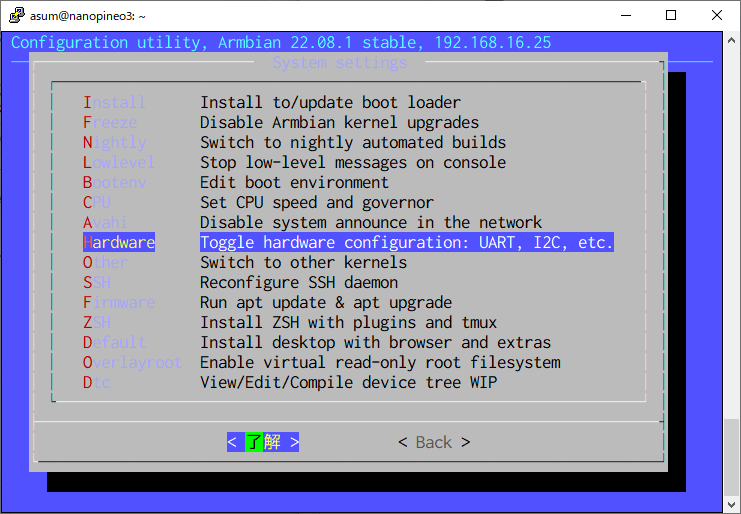Click 'Enable virtual read-only root filesystem' text
Screen dimensions: 741x514
tap(380, 362)
